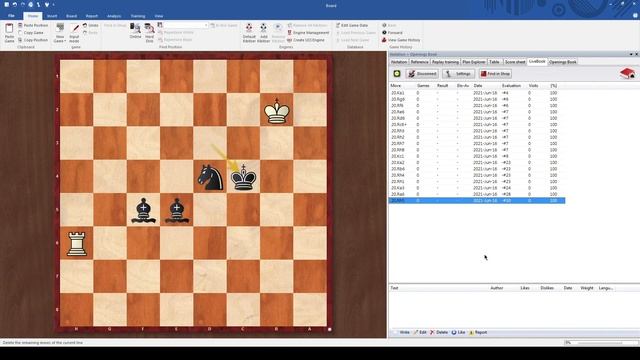Switch to the View ribbon tab
The width and height of the screenshot is (640, 360).
(159, 16)
